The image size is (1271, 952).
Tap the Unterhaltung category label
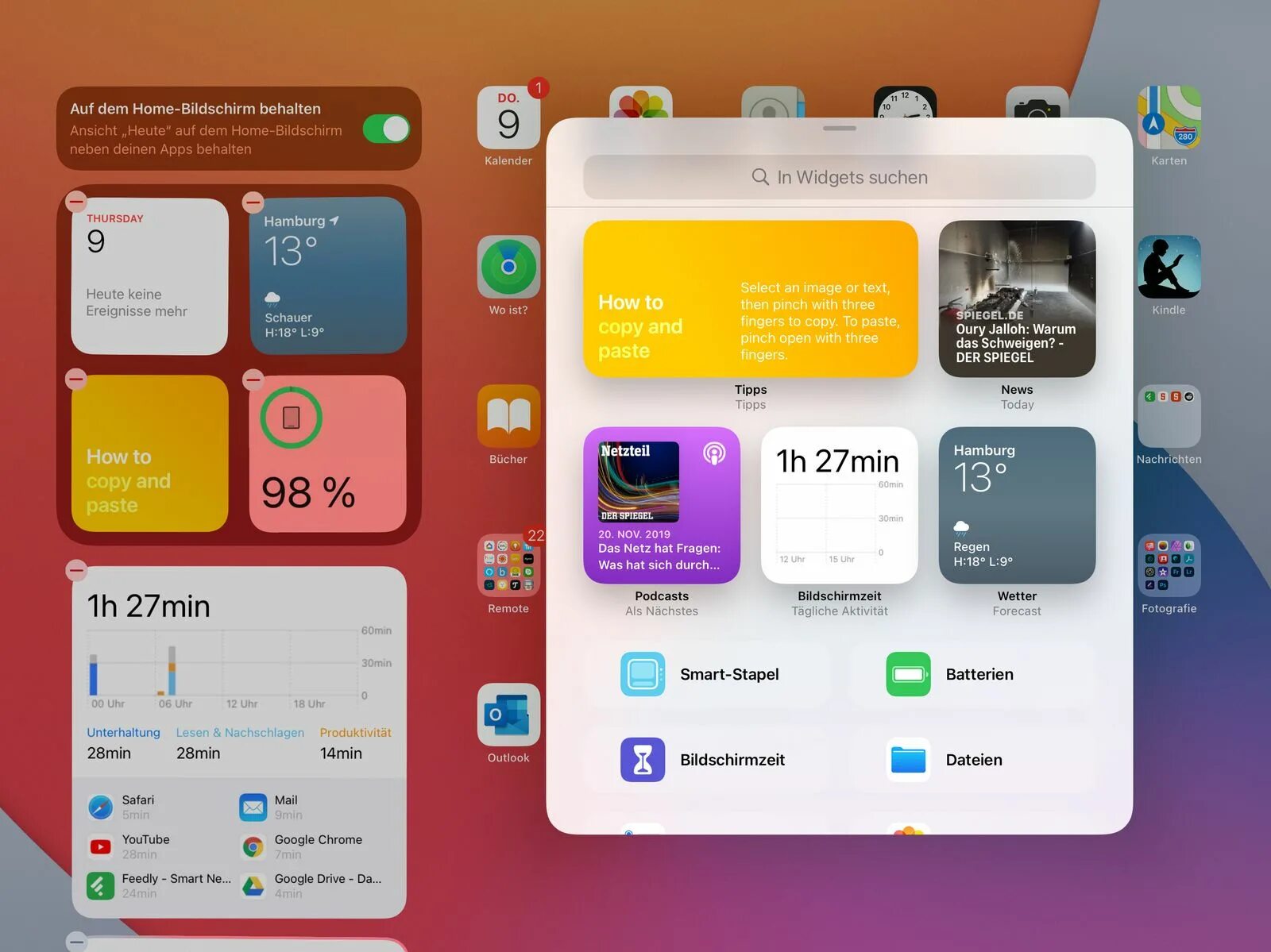click(x=123, y=732)
